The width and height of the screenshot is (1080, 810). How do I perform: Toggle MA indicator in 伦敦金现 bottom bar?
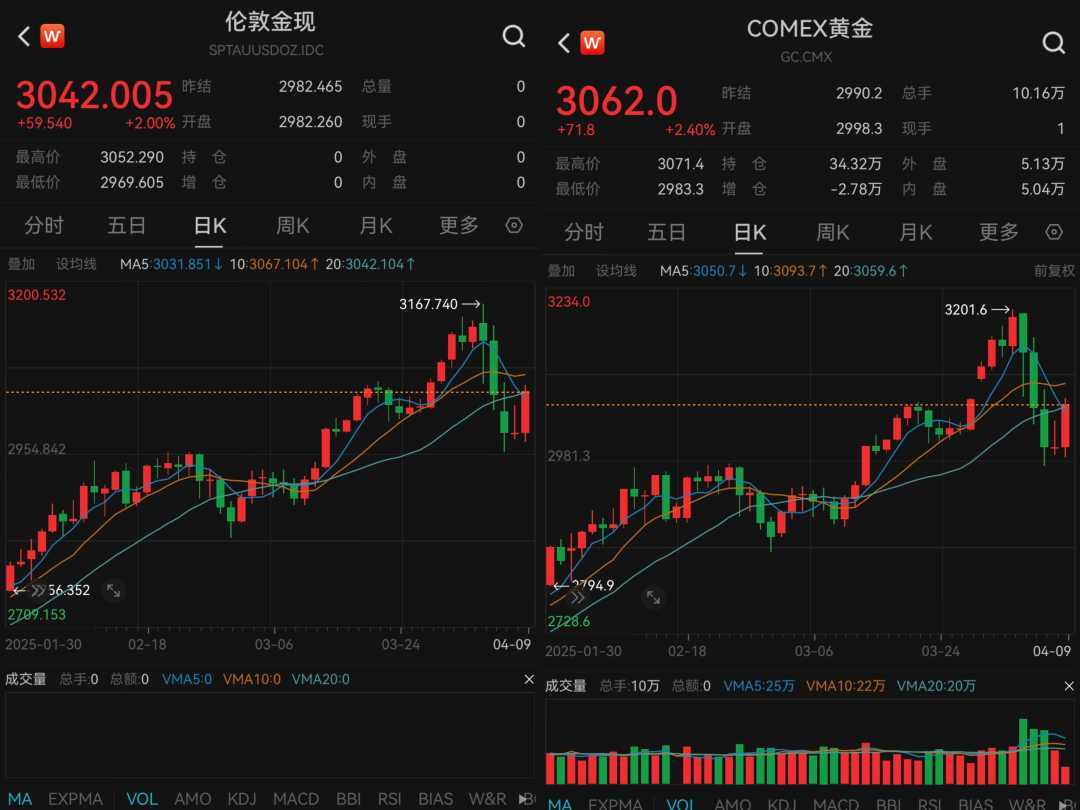point(20,799)
